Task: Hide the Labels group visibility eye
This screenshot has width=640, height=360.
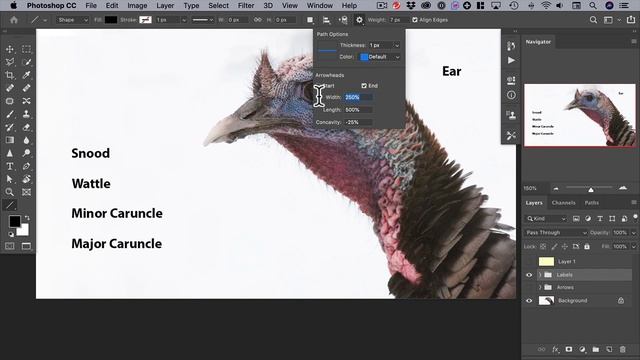Action: (529, 275)
